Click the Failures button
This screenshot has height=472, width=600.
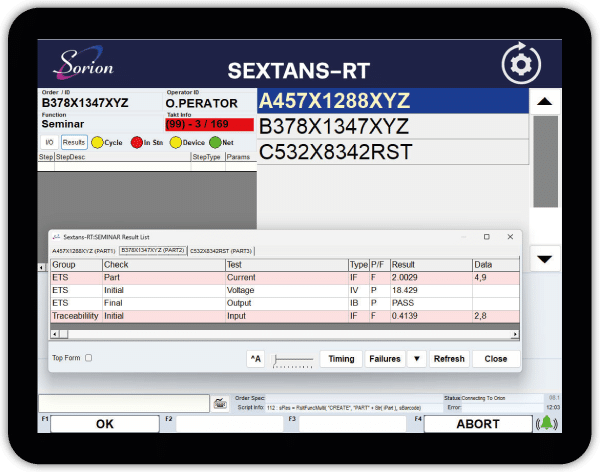click(385, 359)
